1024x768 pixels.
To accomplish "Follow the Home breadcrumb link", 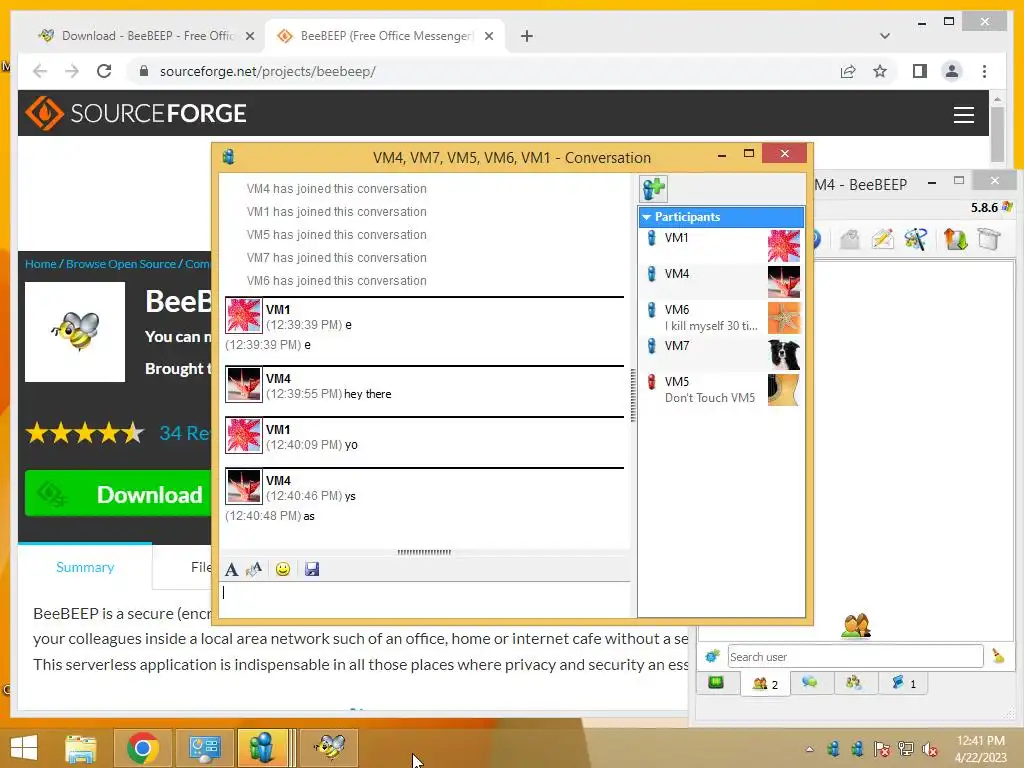I will coord(40,264).
